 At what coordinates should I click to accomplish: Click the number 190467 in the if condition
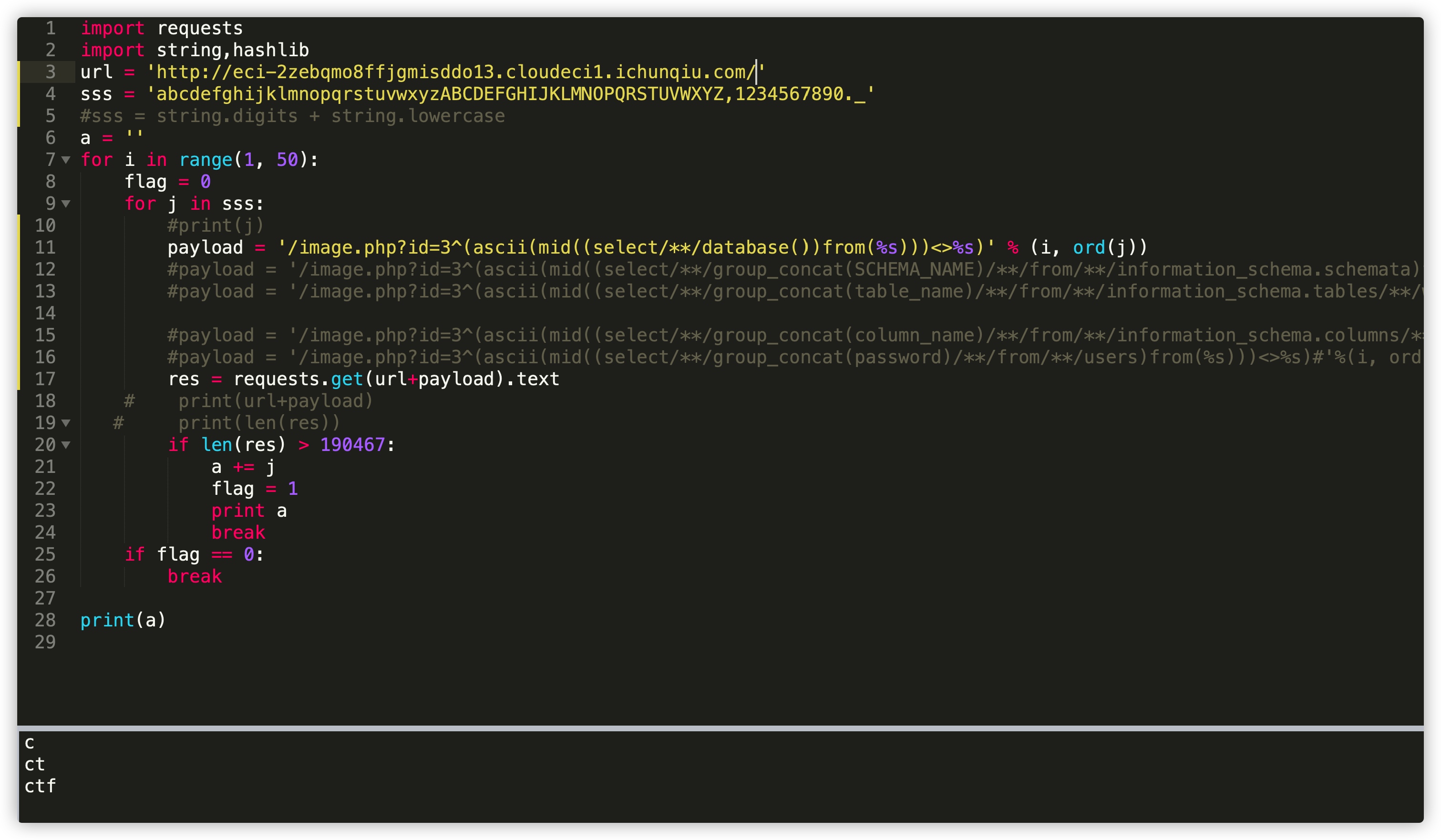tap(352, 445)
